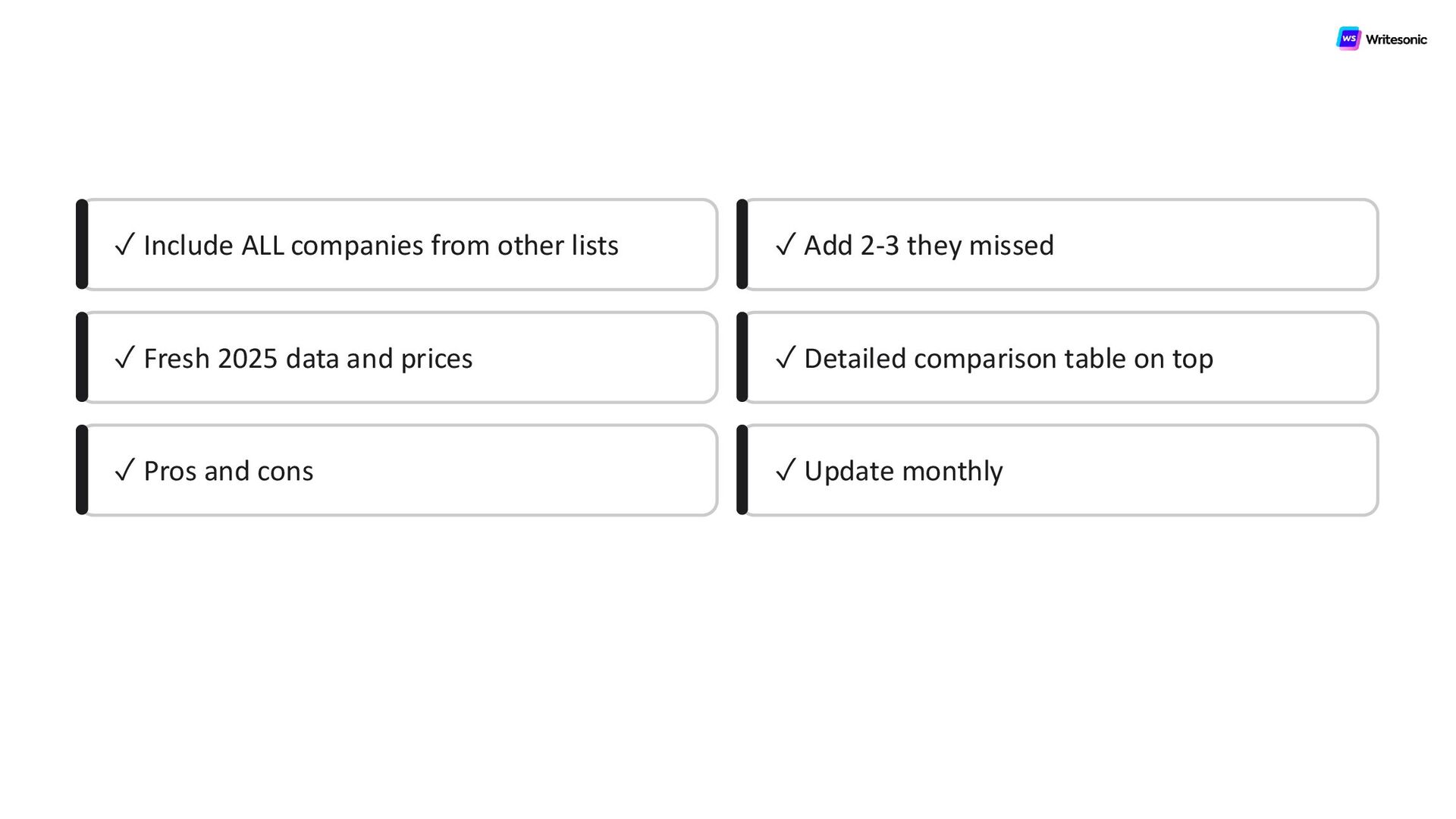Click checkmark beside Fresh 2025 data
The width and height of the screenshot is (1456, 819).
(x=124, y=357)
